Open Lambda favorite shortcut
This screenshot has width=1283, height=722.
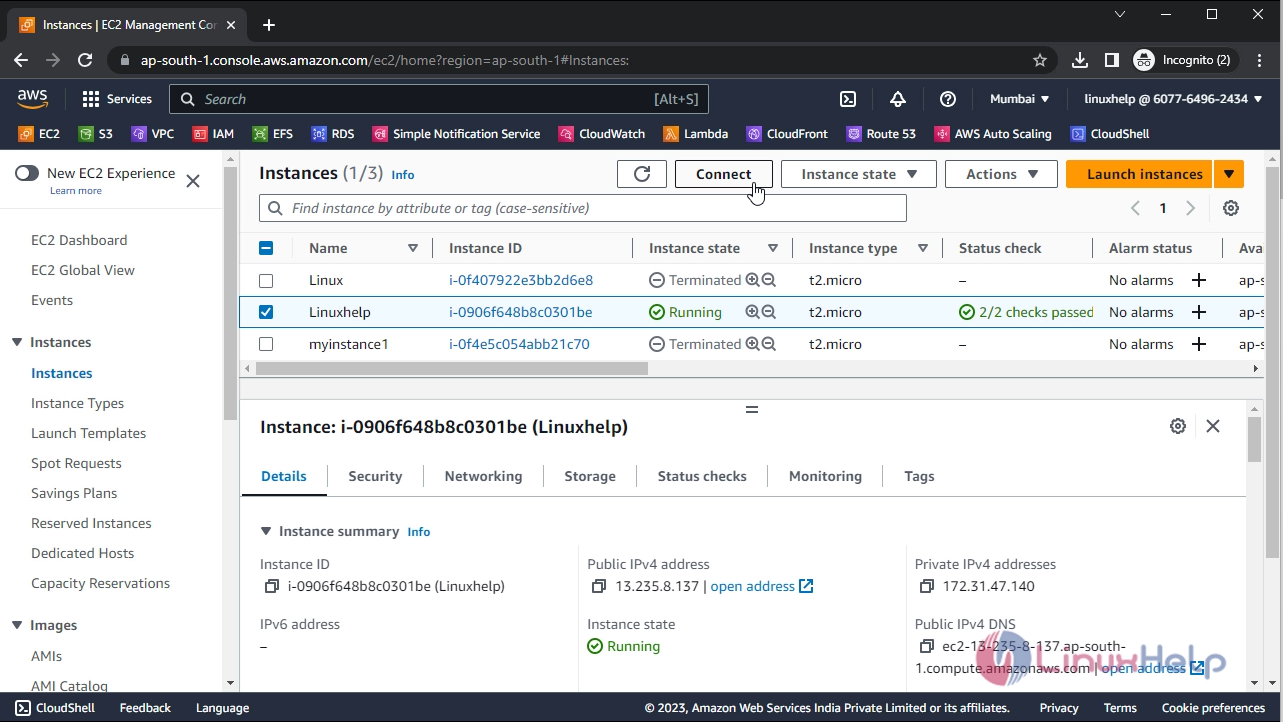pos(695,134)
